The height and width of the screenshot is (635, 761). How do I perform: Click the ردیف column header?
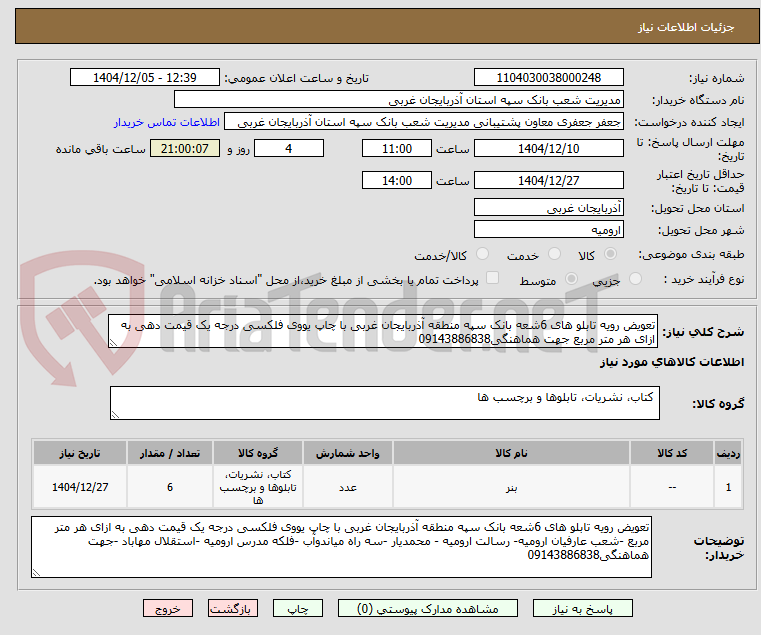pos(728,453)
